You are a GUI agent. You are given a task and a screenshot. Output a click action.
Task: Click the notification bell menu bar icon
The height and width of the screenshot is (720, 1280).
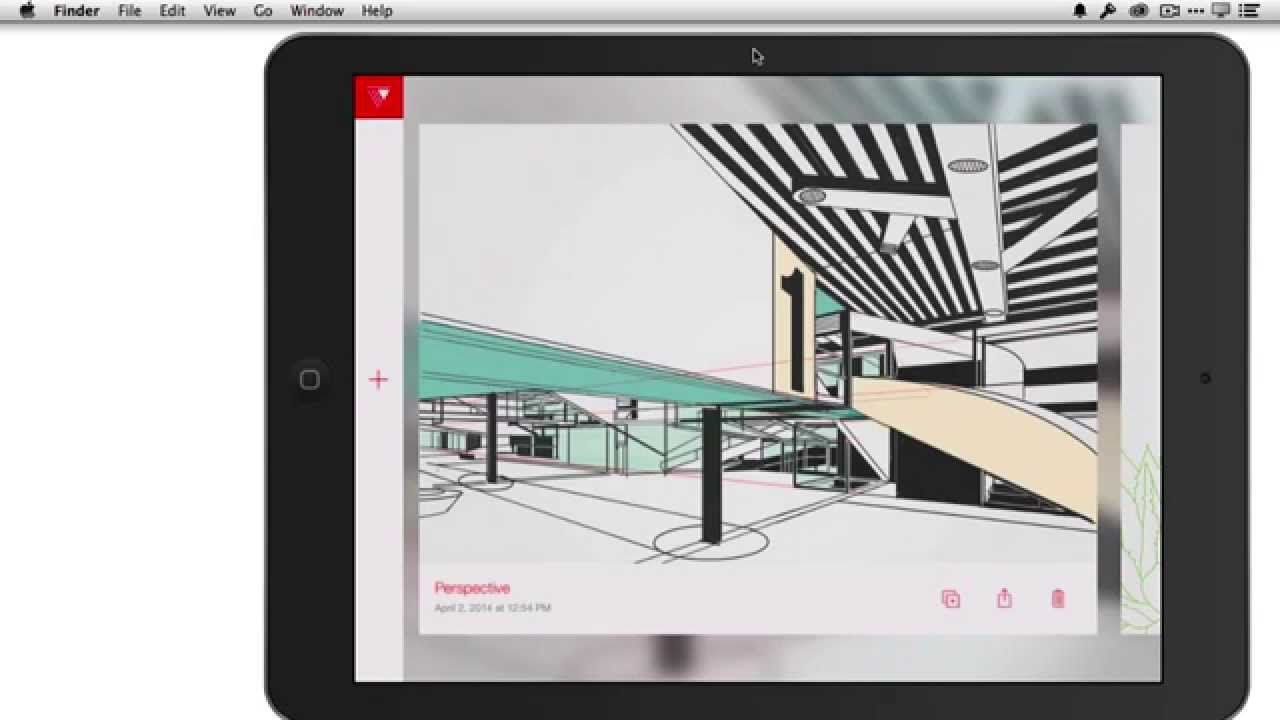click(x=1080, y=11)
